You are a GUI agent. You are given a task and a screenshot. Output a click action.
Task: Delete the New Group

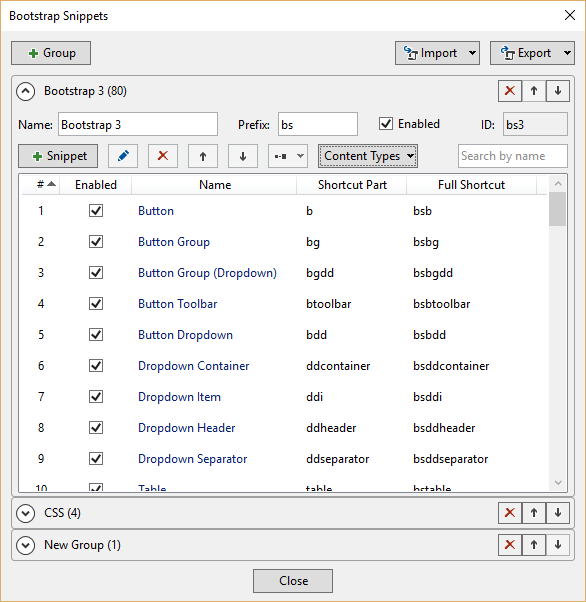[510, 545]
